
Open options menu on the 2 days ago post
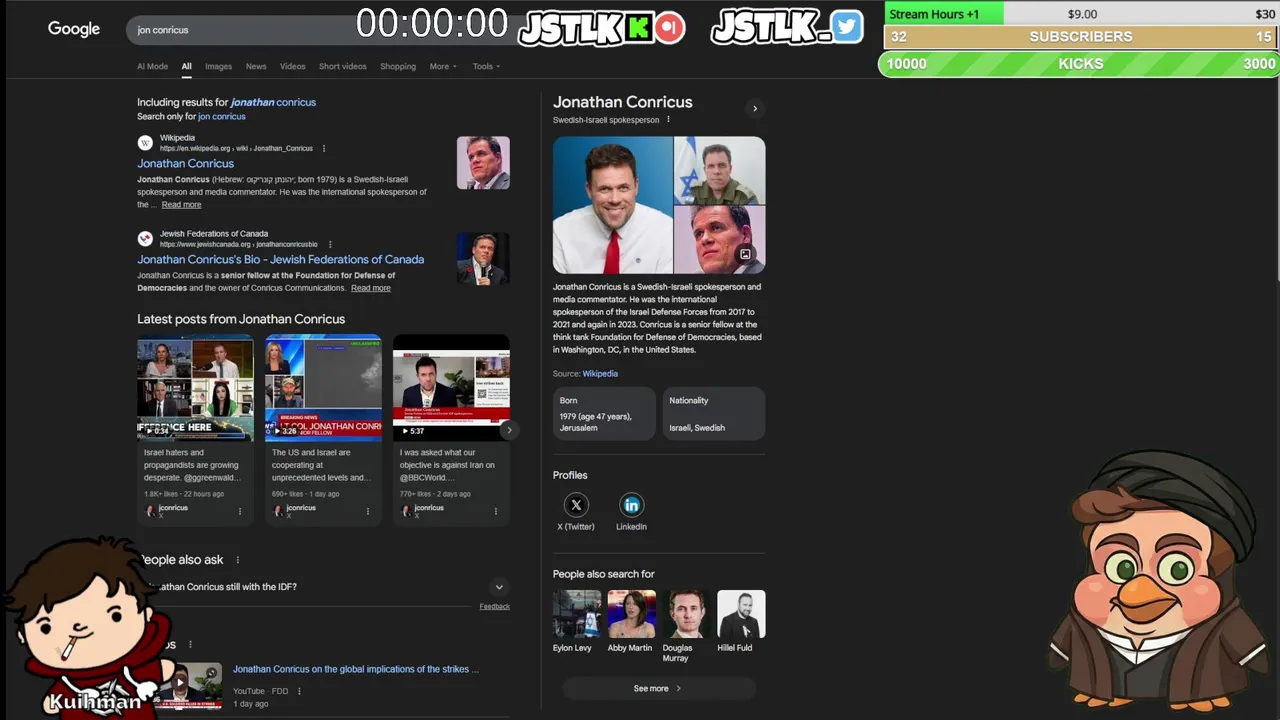click(x=496, y=511)
